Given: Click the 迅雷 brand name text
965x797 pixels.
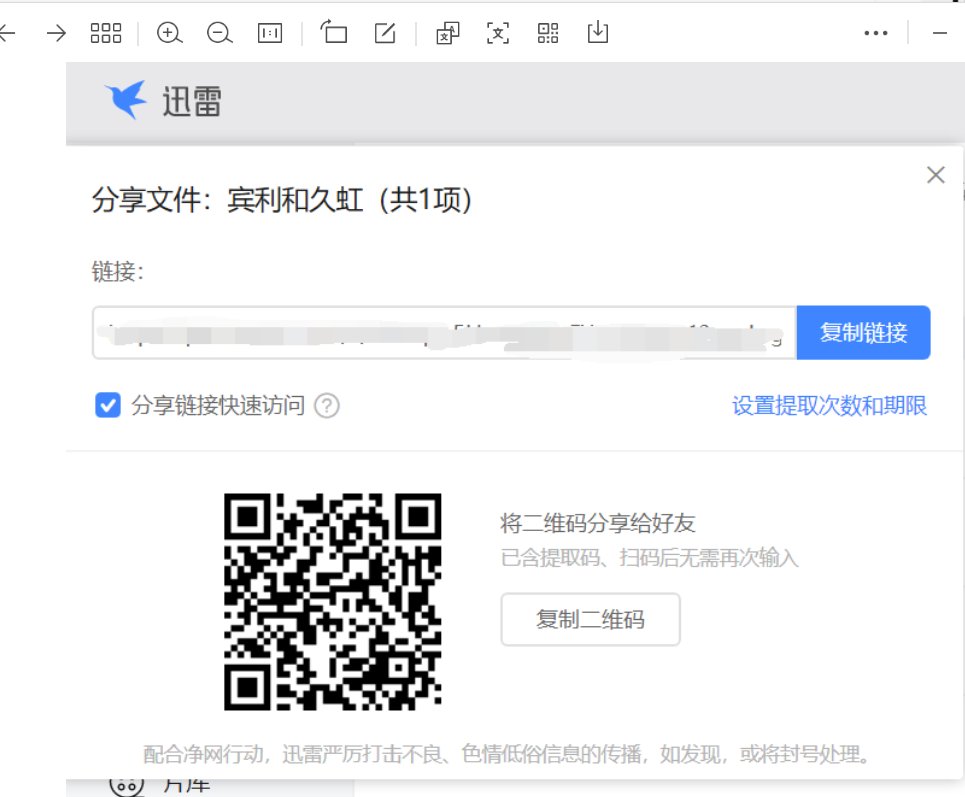Looking at the screenshot, I should click(191, 101).
